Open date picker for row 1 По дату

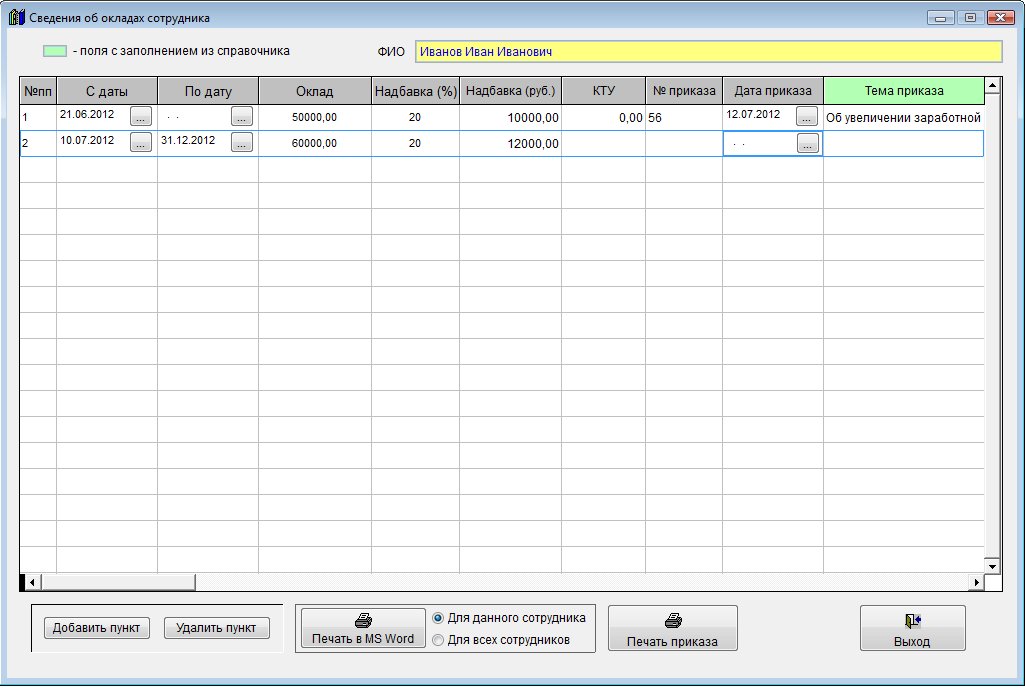click(242, 116)
